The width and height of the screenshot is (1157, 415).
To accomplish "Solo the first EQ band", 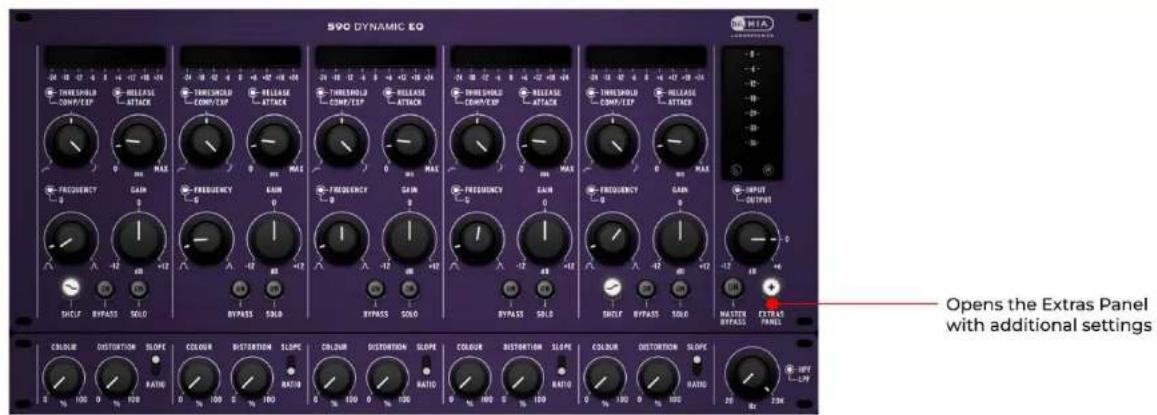I will point(139,289).
